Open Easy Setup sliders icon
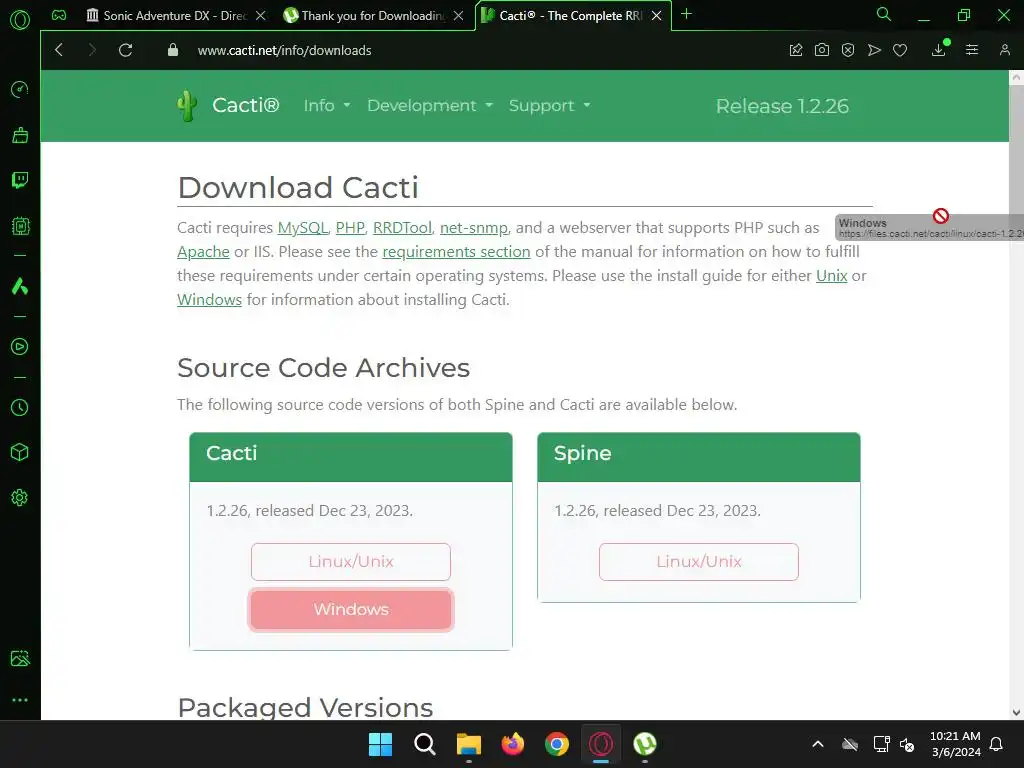The height and width of the screenshot is (768, 1024). click(x=972, y=50)
